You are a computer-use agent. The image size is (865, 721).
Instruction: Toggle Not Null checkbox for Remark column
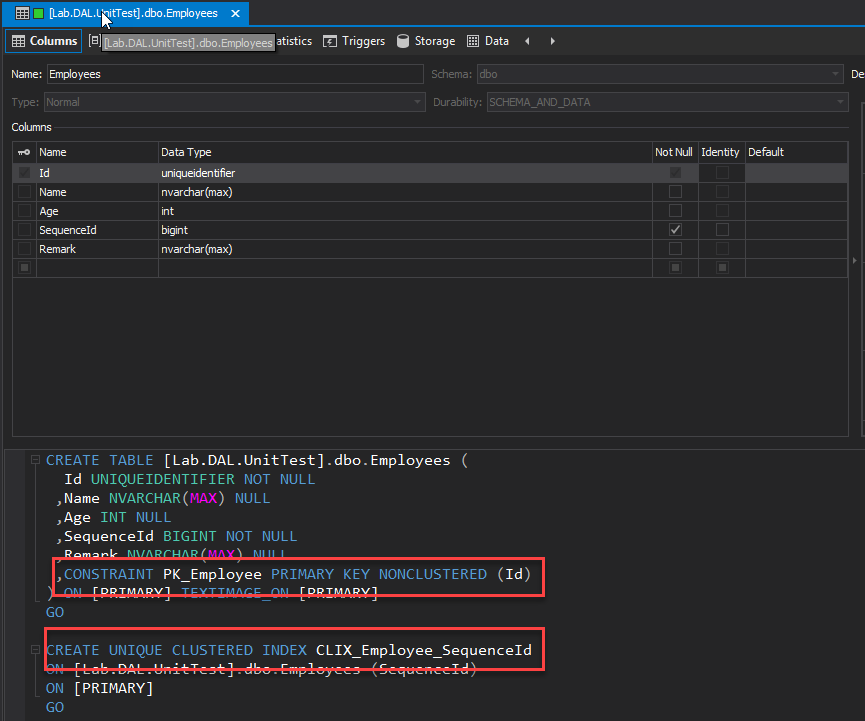tap(675, 249)
